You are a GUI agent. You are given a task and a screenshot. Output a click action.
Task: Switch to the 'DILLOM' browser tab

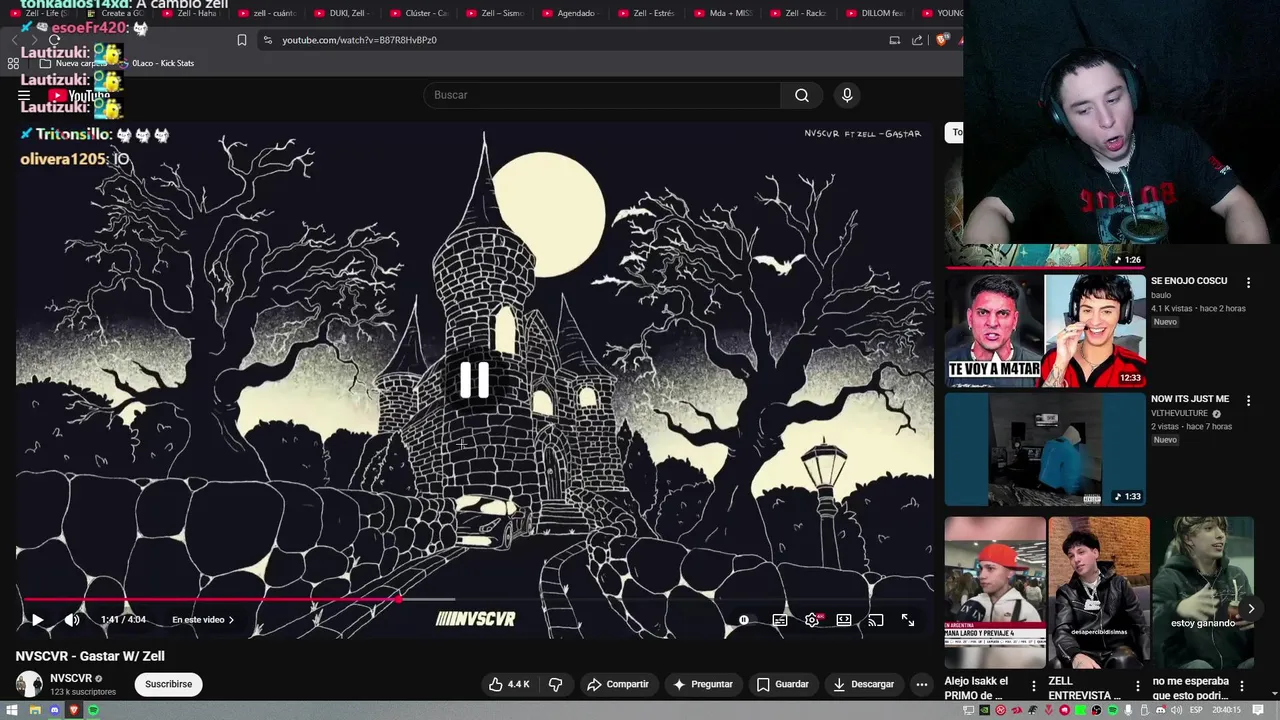pos(874,13)
